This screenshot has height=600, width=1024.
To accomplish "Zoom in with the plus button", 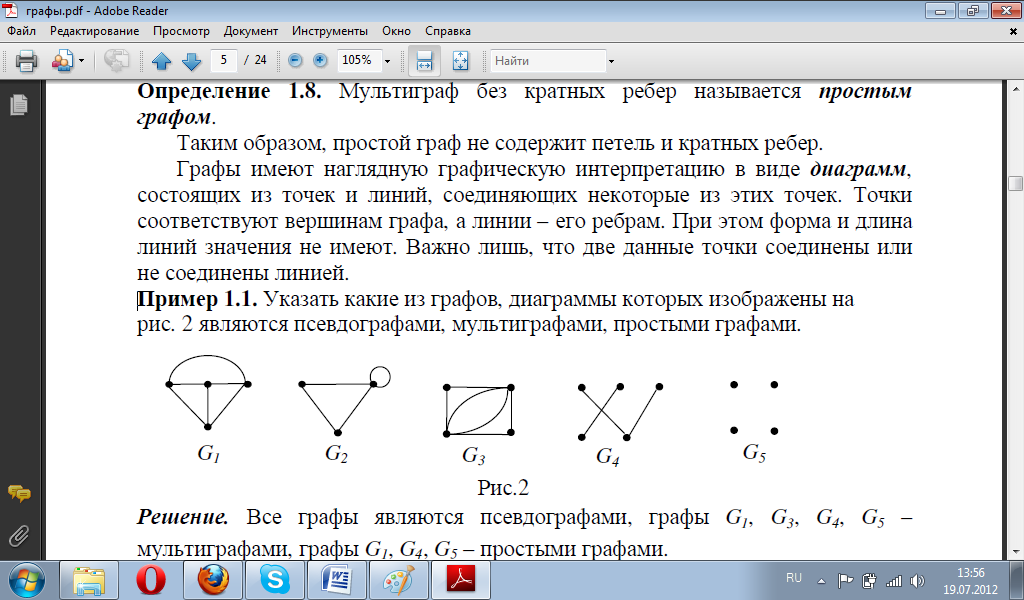I will (320, 60).
